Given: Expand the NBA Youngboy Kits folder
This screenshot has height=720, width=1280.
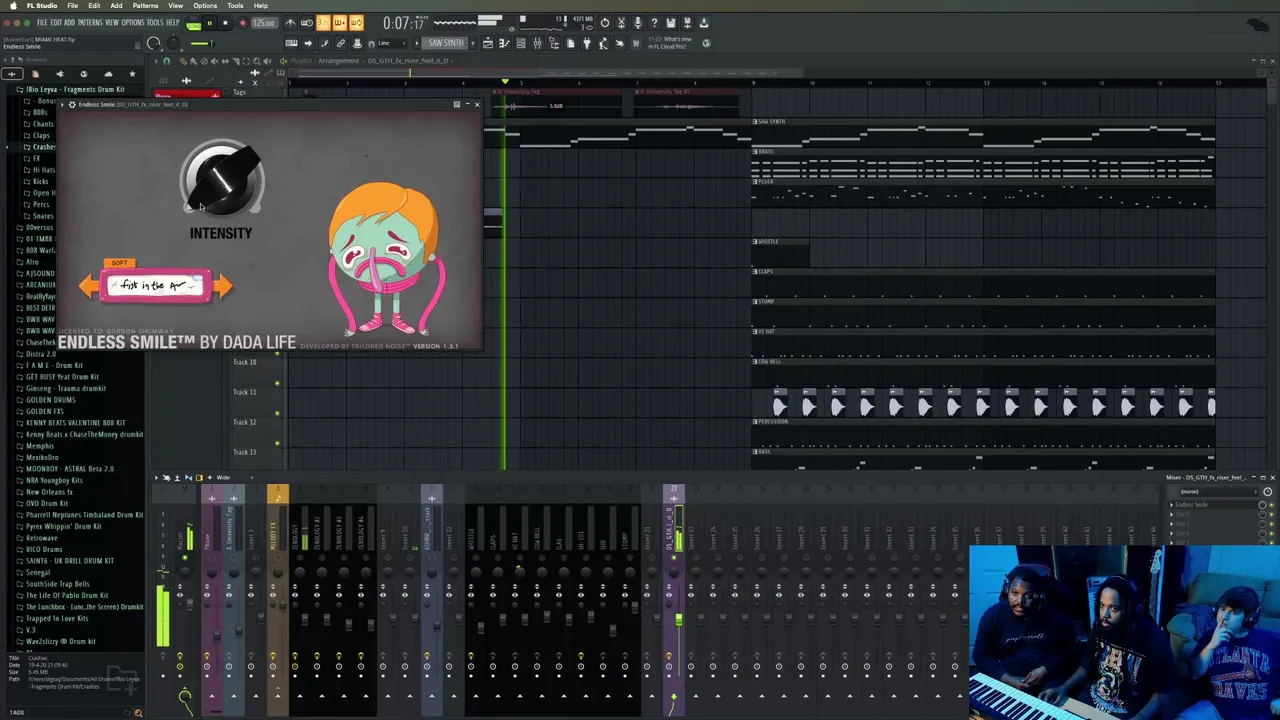Looking at the screenshot, I should 54,480.
